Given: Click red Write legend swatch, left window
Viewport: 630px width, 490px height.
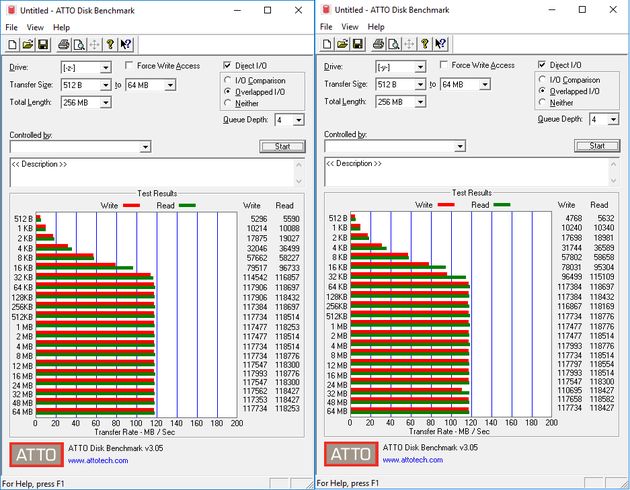Looking at the screenshot, I should coord(131,205).
